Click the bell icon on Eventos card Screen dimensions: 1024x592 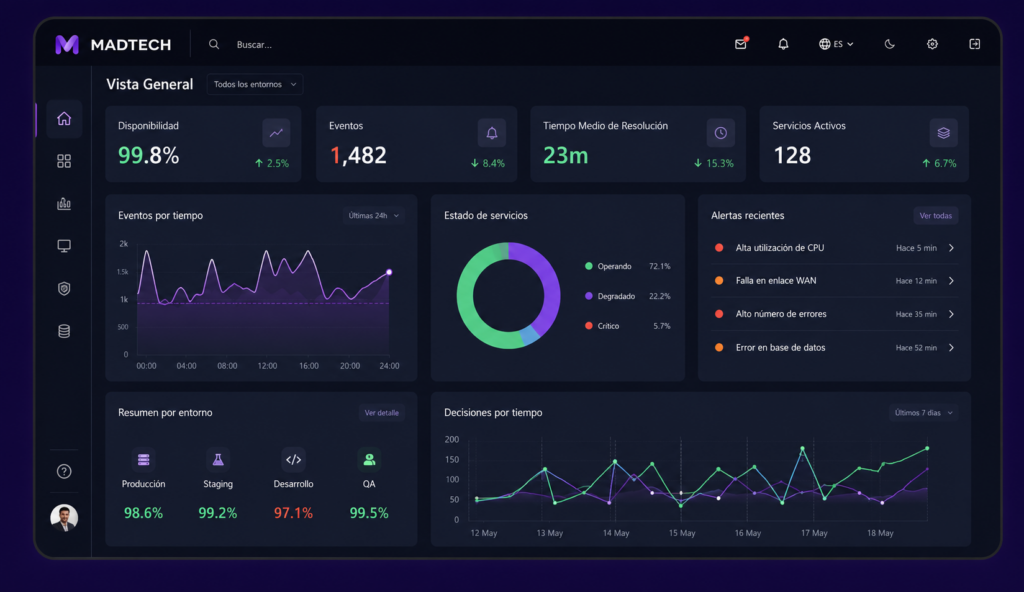(492, 133)
